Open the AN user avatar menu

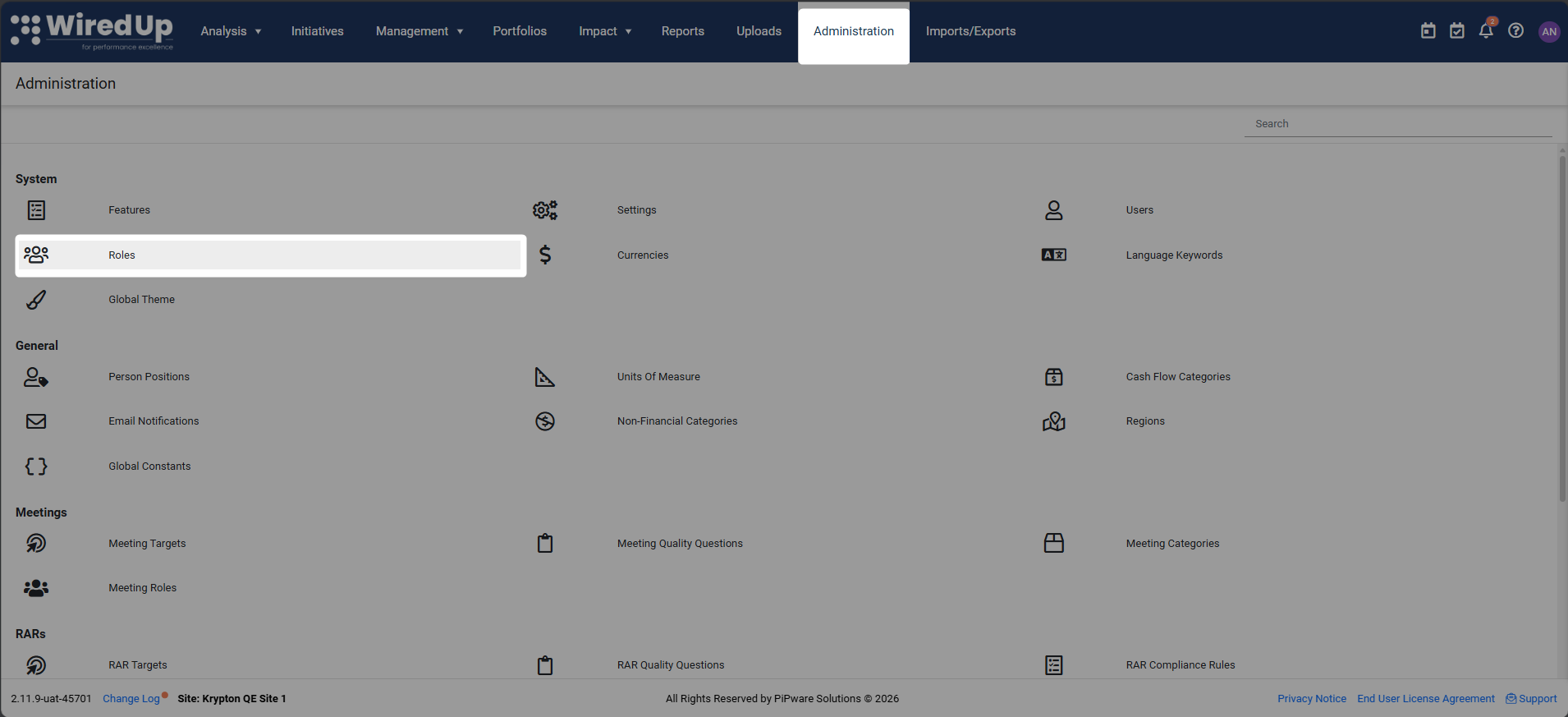1549,31
